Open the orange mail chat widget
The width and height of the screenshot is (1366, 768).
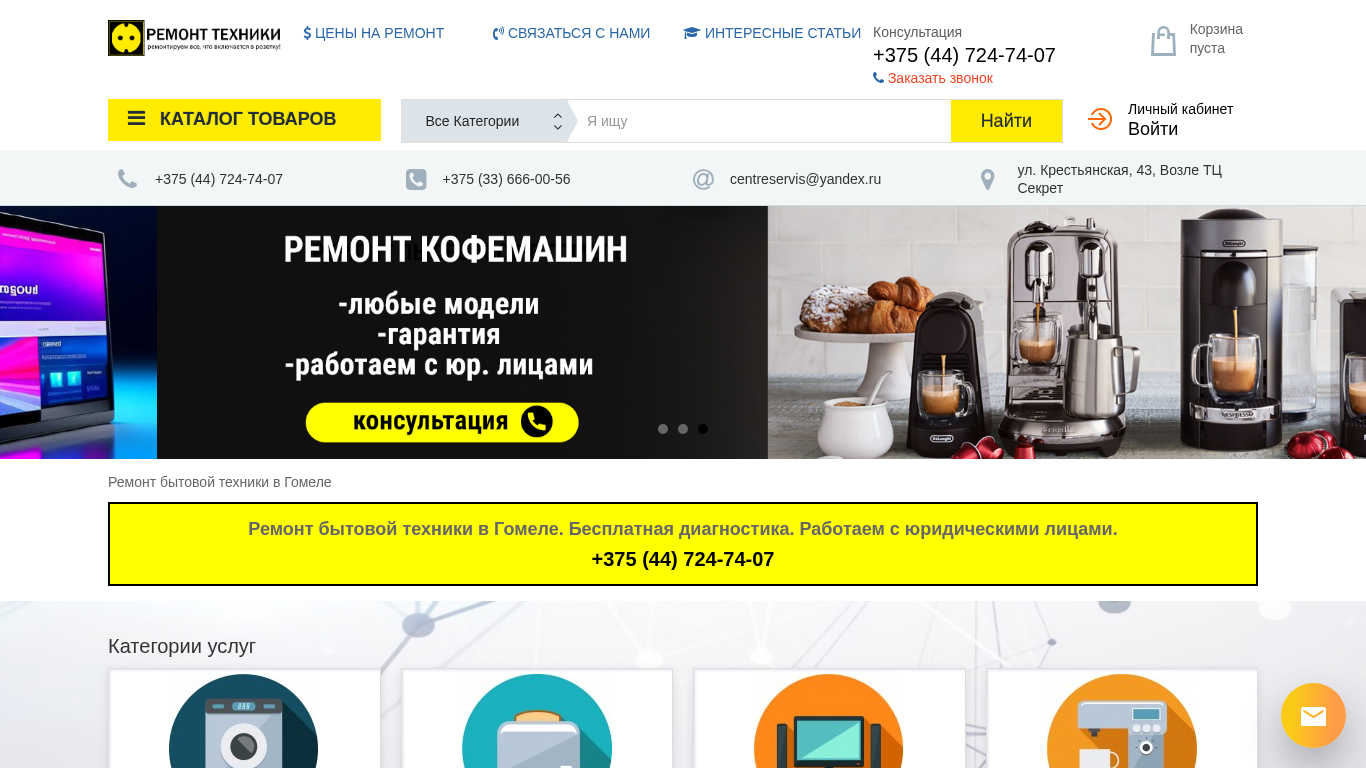pyautogui.click(x=1313, y=715)
